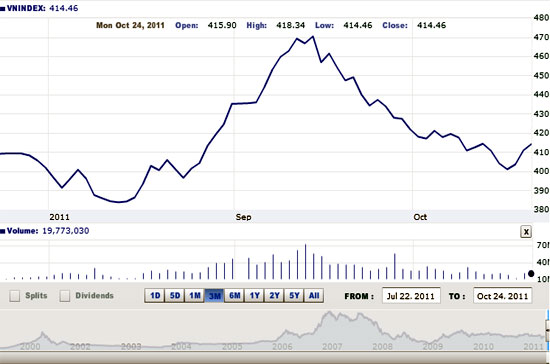Click the Oct axis label

[x=420, y=217]
